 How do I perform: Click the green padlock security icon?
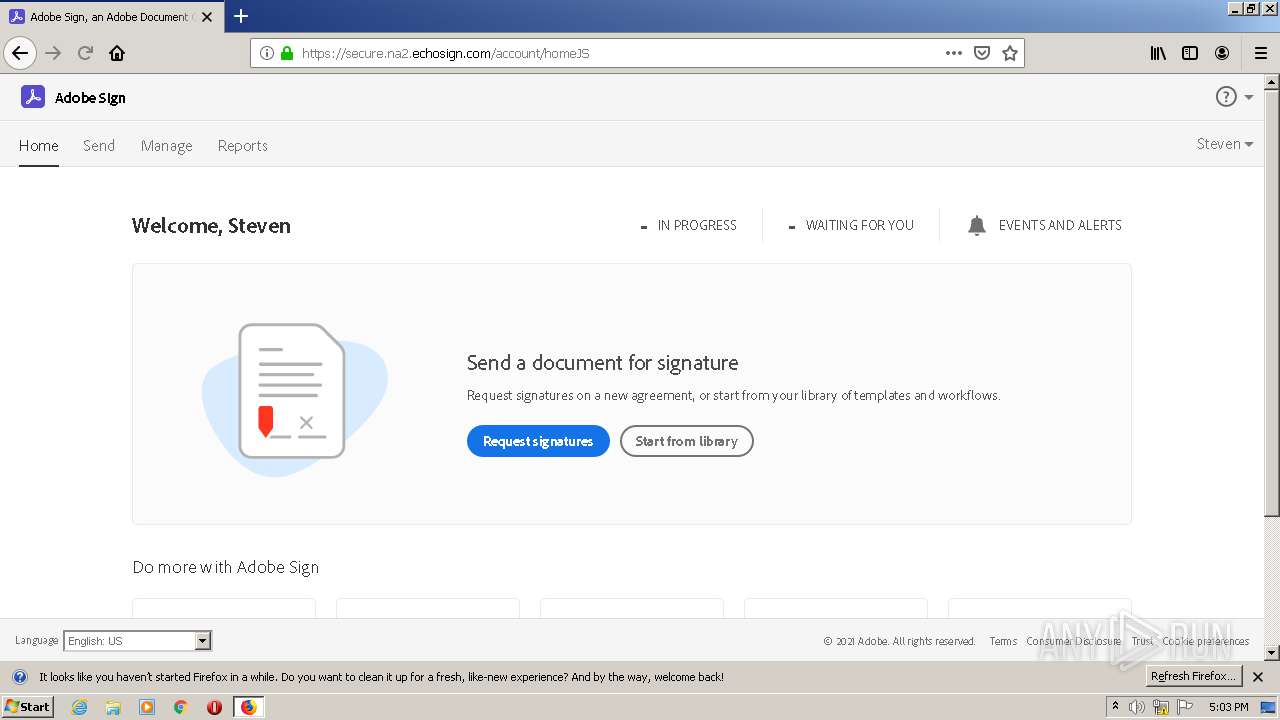coord(287,53)
